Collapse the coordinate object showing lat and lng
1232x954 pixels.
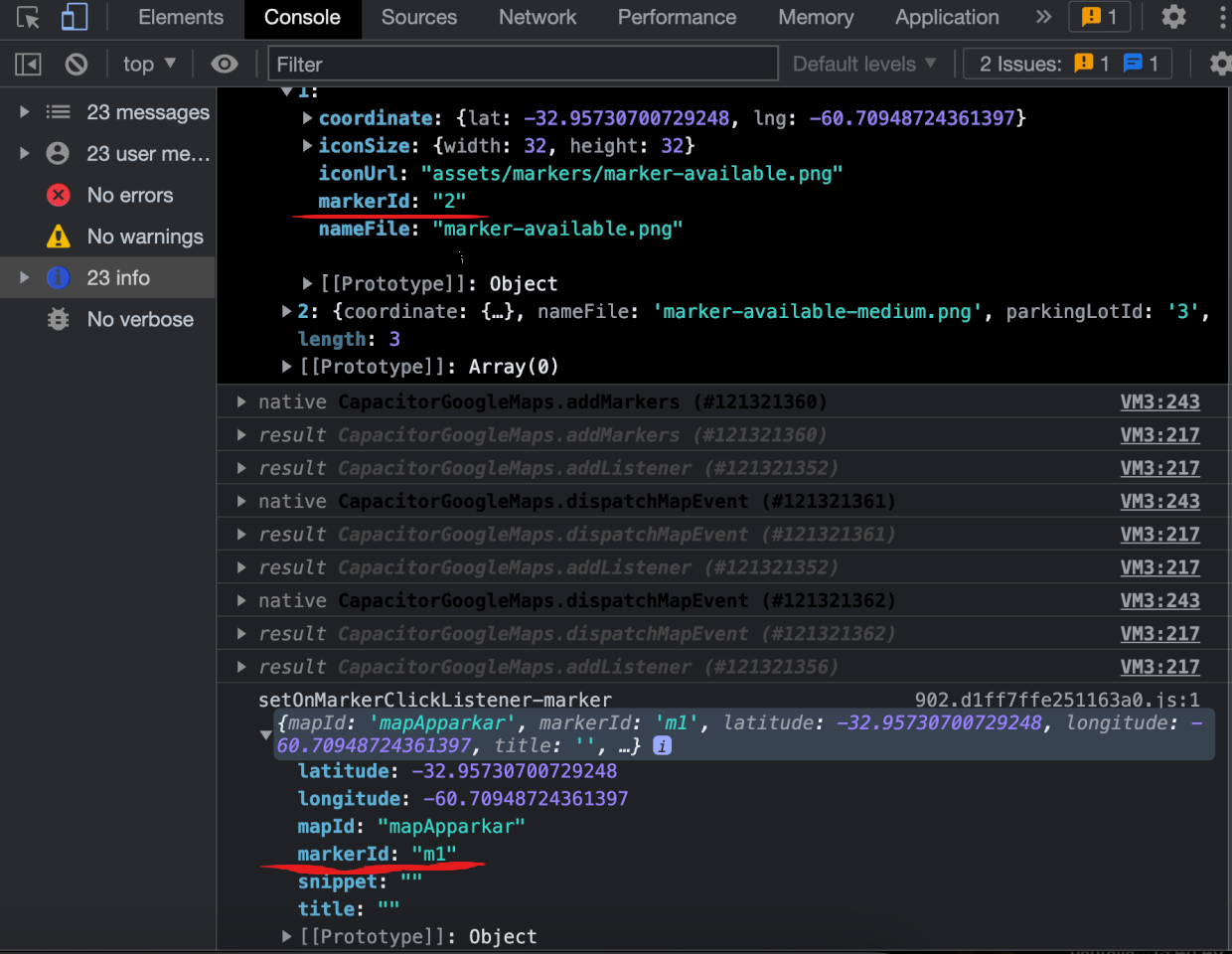pyautogui.click(x=308, y=117)
